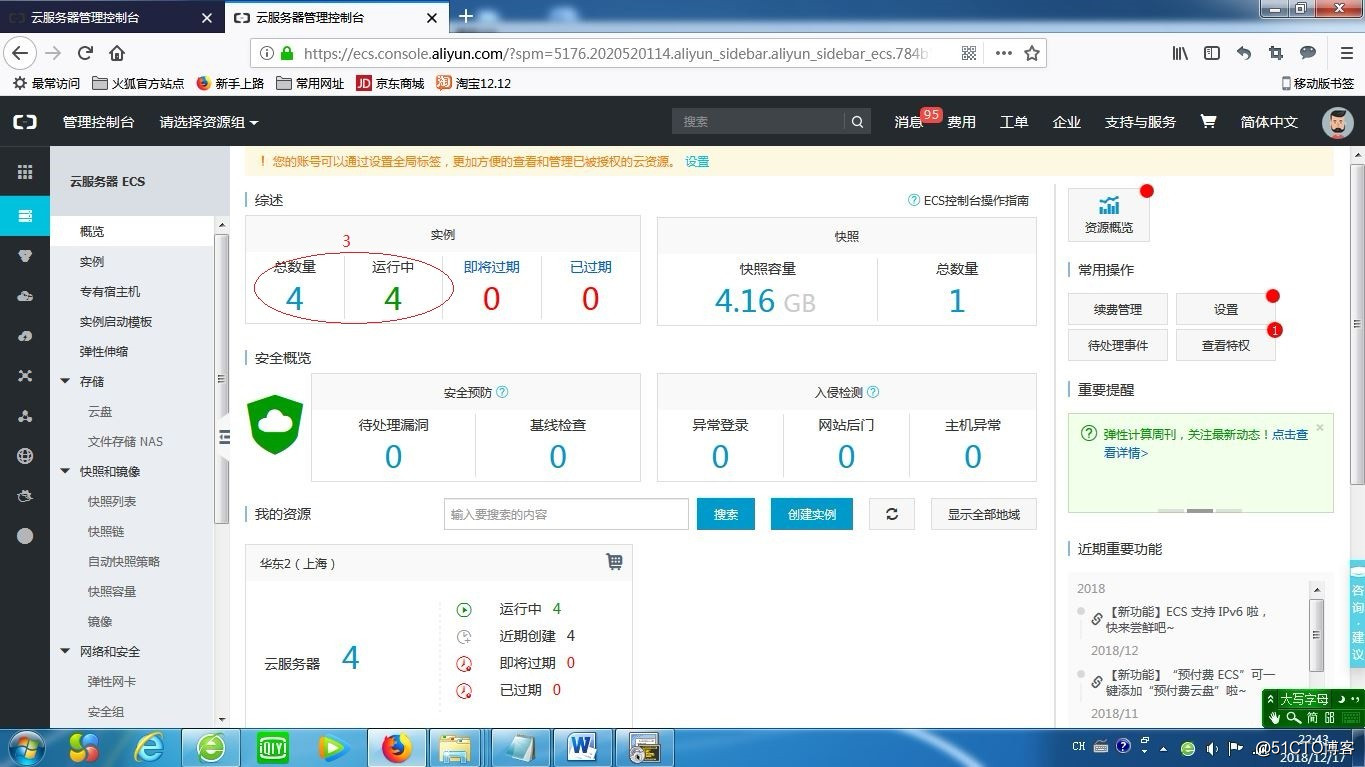1365x767 pixels.
Task: Click the cart icon in 华东2 card
Action: pos(614,562)
